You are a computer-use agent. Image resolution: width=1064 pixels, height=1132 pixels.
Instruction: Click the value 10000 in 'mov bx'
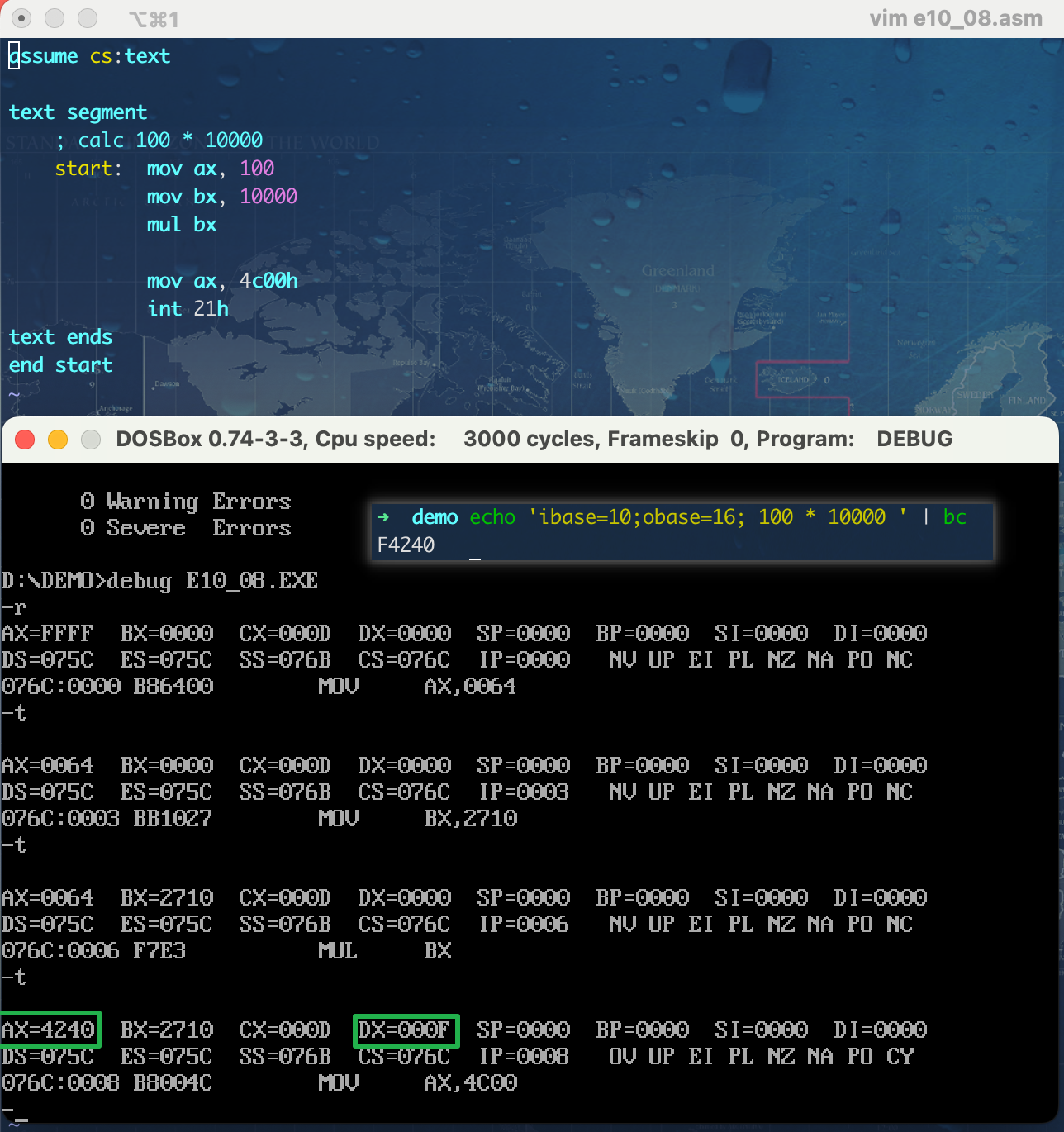pyautogui.click(x=268, y=197)
